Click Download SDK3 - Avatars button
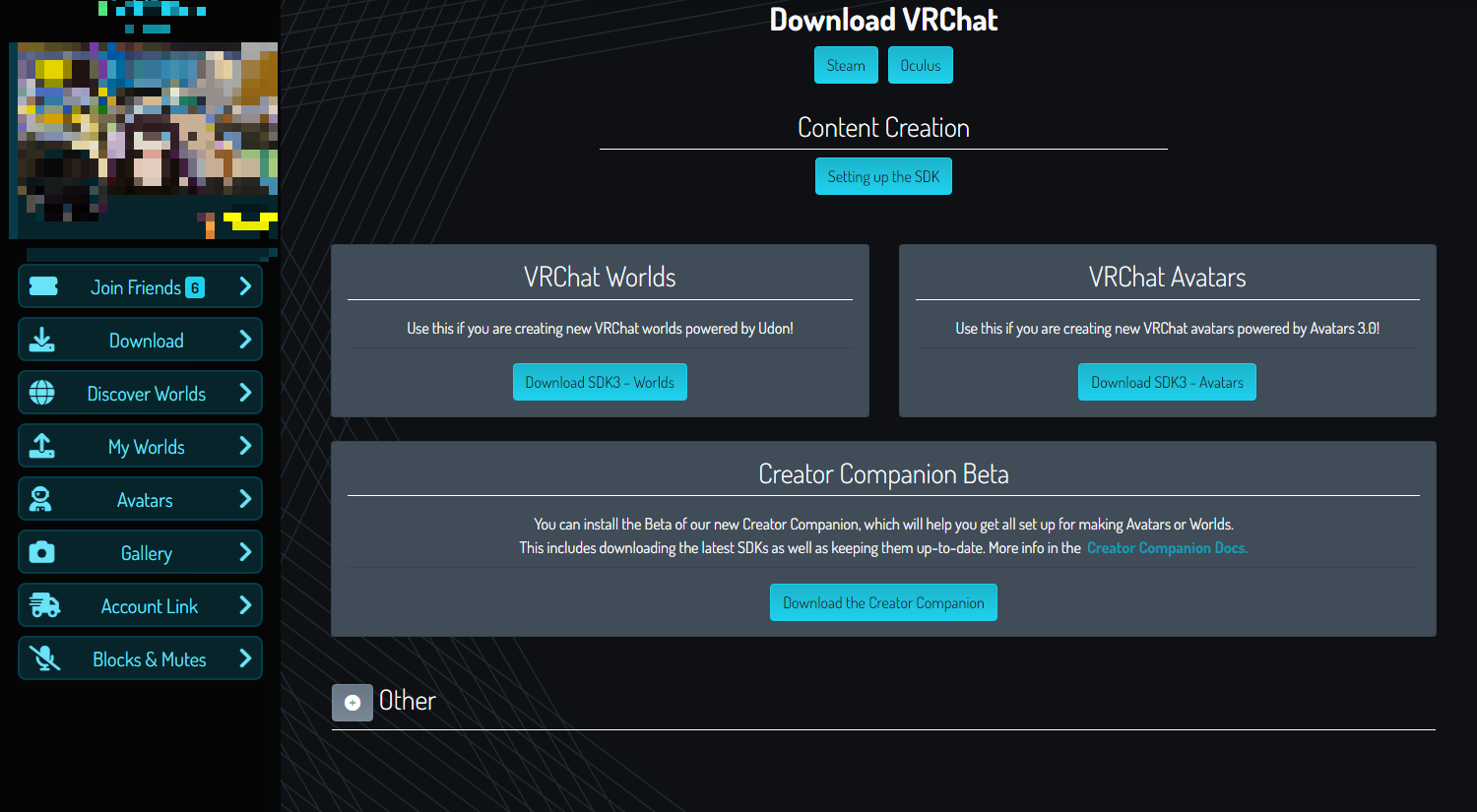The image size is (1477, 812). pos(1167,382)
